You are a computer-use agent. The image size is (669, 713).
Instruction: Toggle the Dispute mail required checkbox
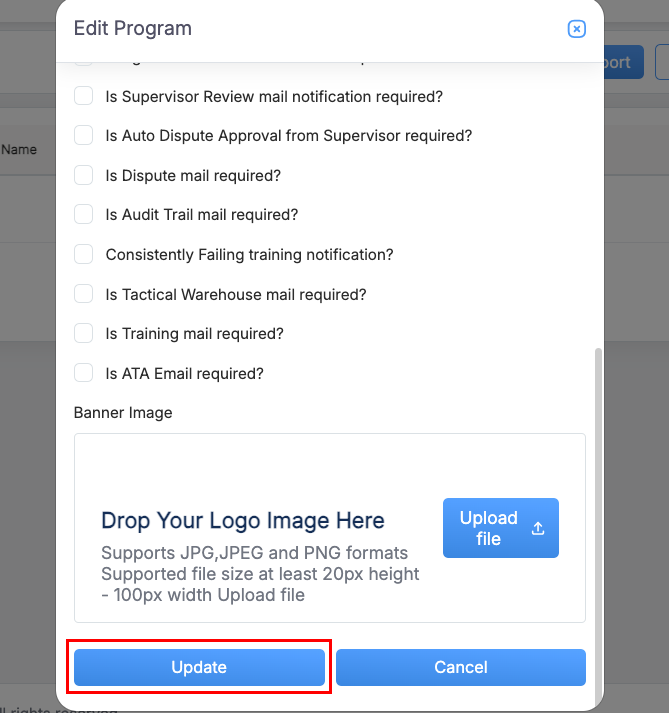[84, 175]
